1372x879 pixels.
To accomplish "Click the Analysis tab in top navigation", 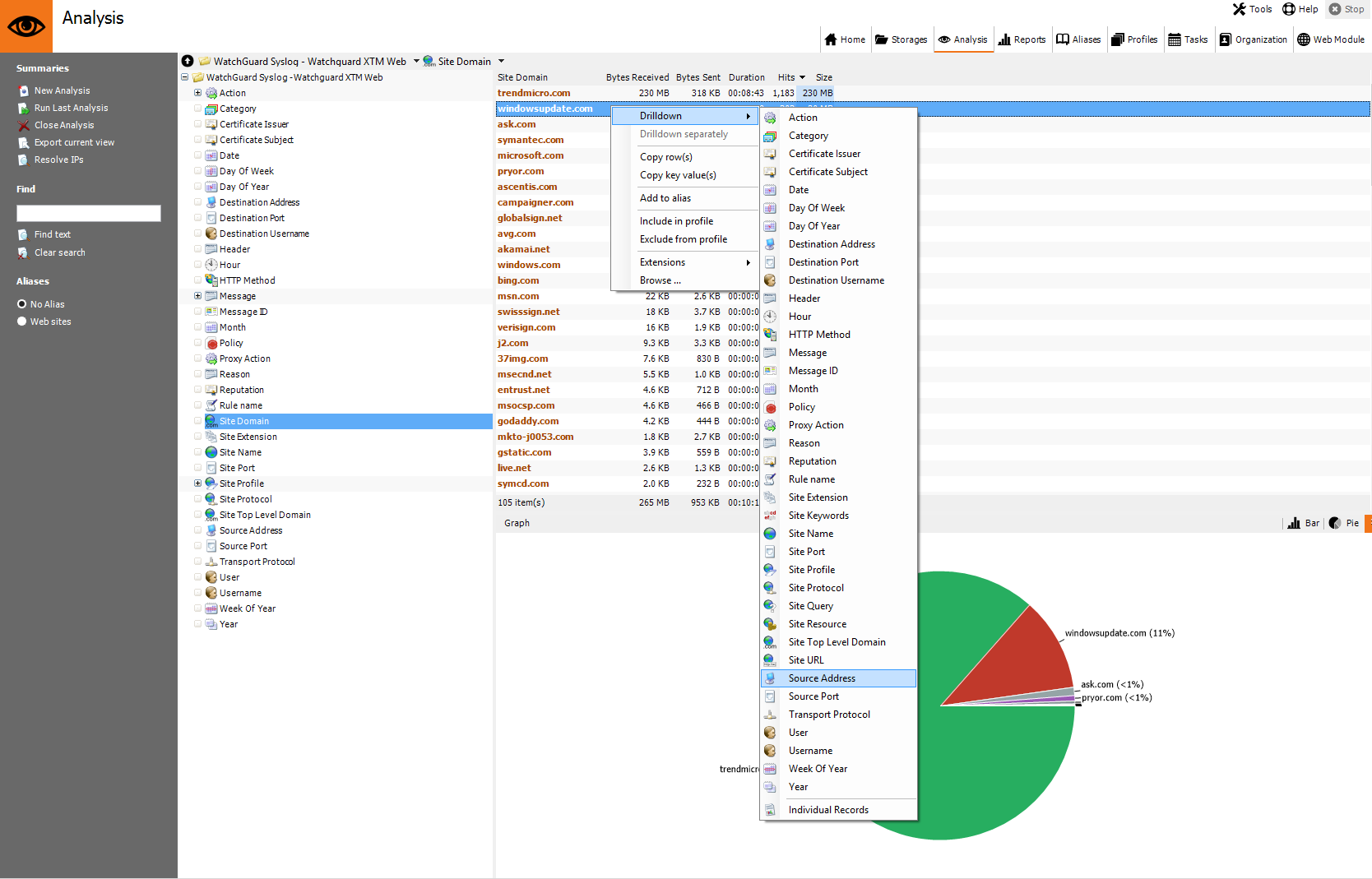I will click(963, 39).
